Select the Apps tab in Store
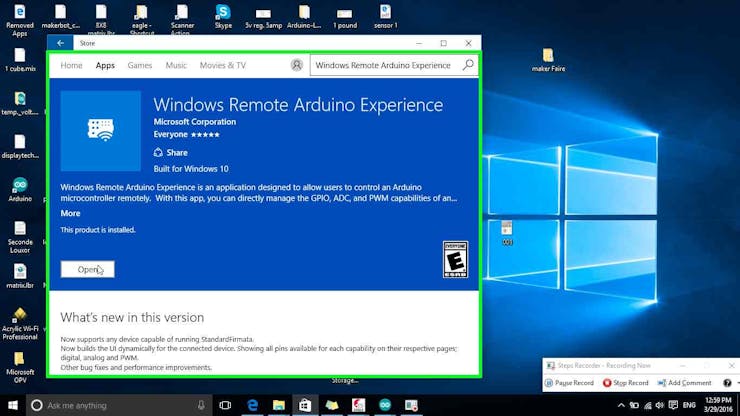The height and width of the screenshot is (416, 740). [105, 65]
